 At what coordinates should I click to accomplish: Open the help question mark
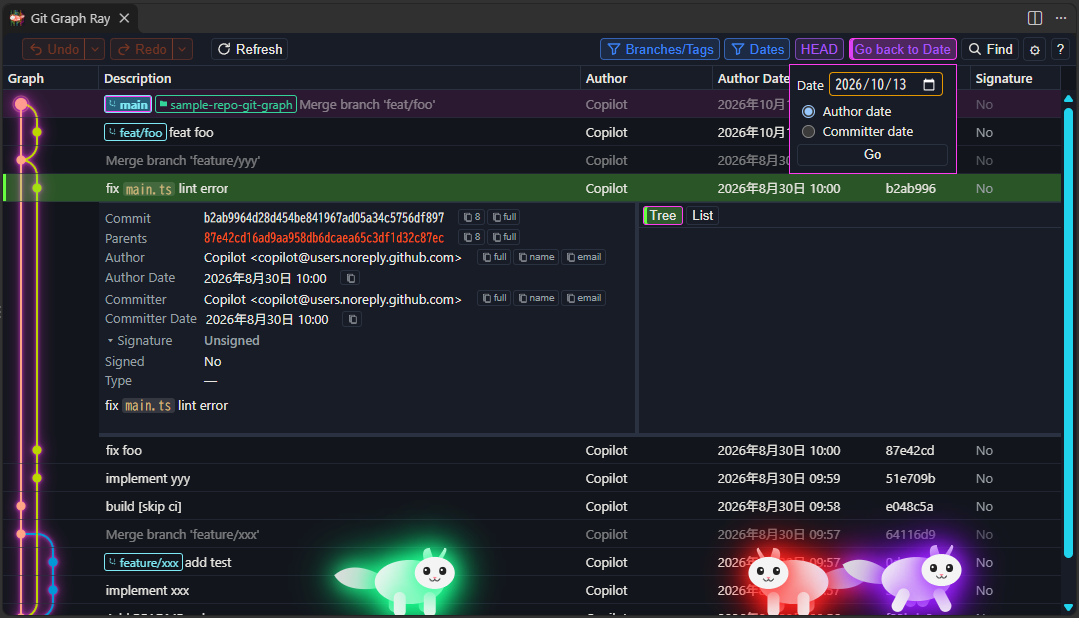pos(1060,50)
